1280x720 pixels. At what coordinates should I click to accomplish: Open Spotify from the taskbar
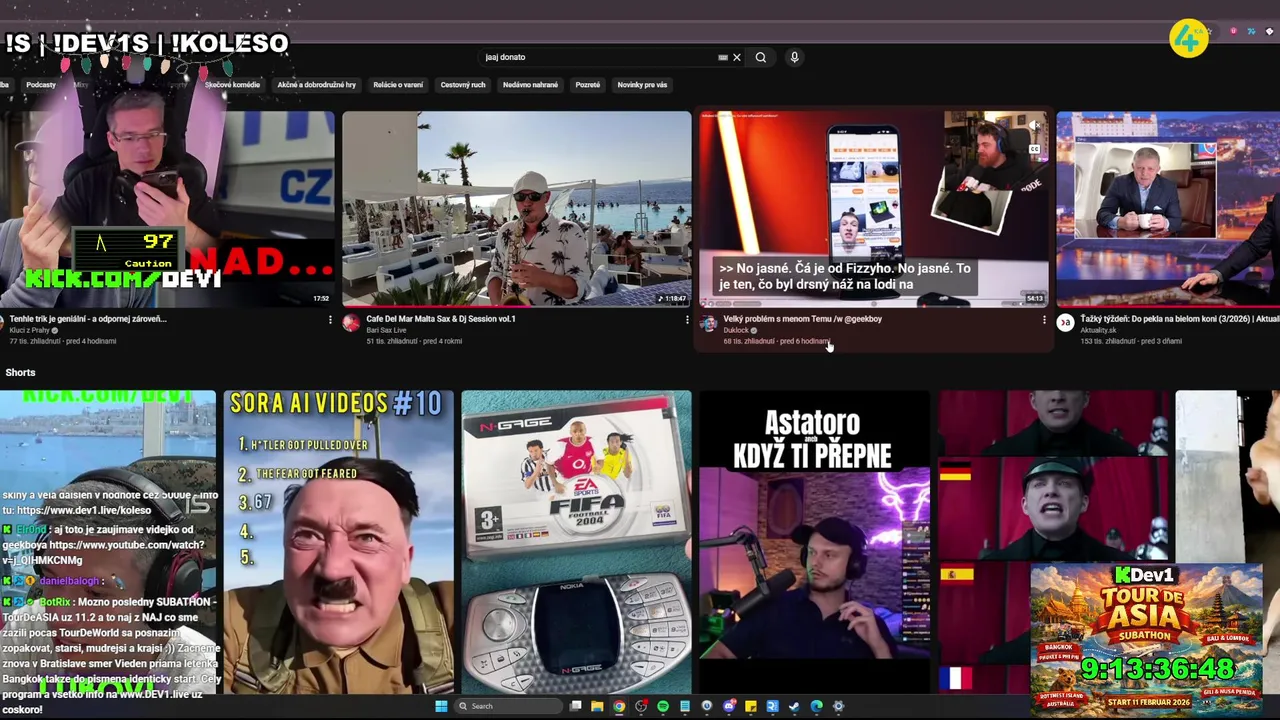[663, 706]
